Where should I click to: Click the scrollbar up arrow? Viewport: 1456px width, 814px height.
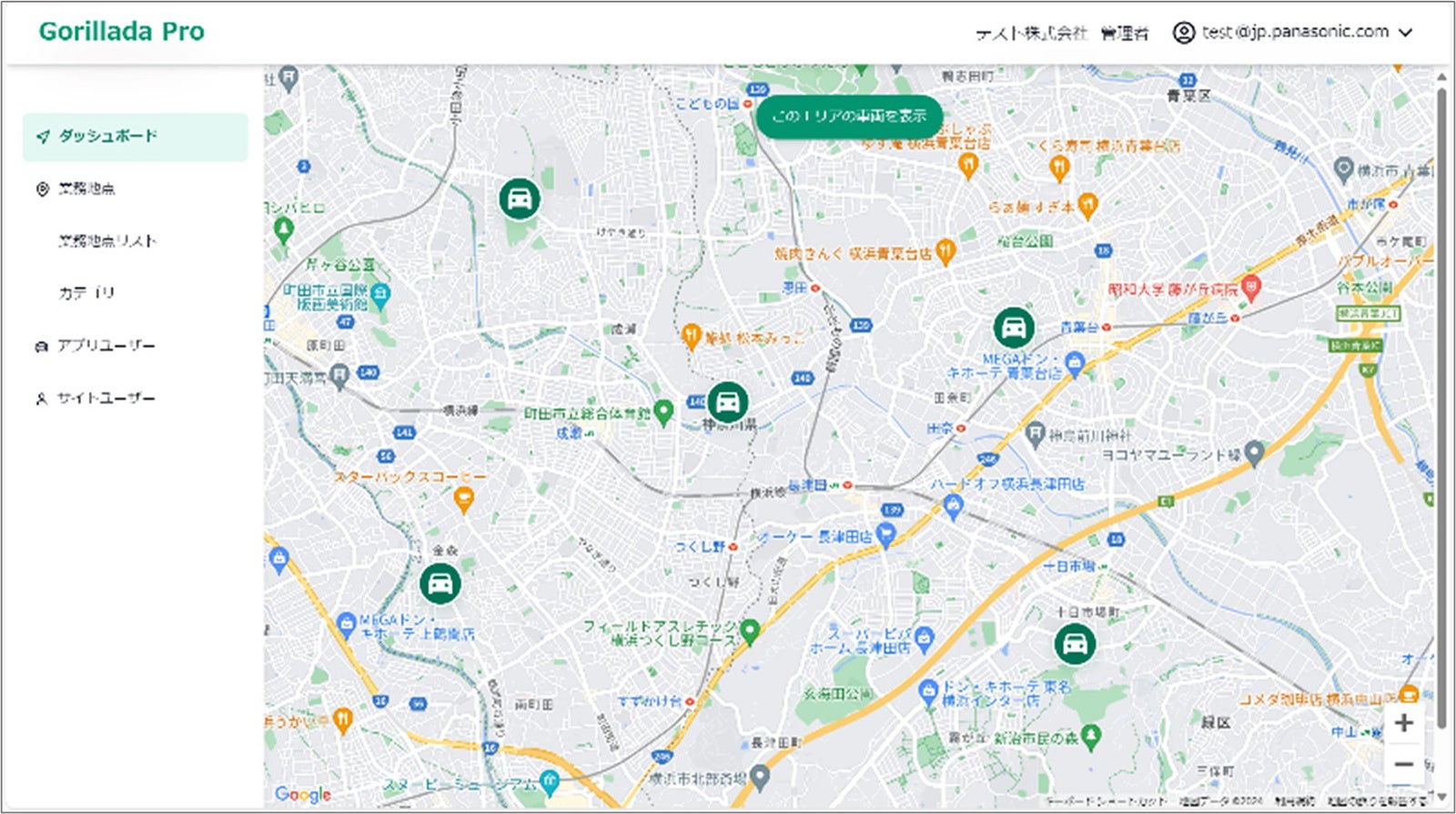[1441, 78]
